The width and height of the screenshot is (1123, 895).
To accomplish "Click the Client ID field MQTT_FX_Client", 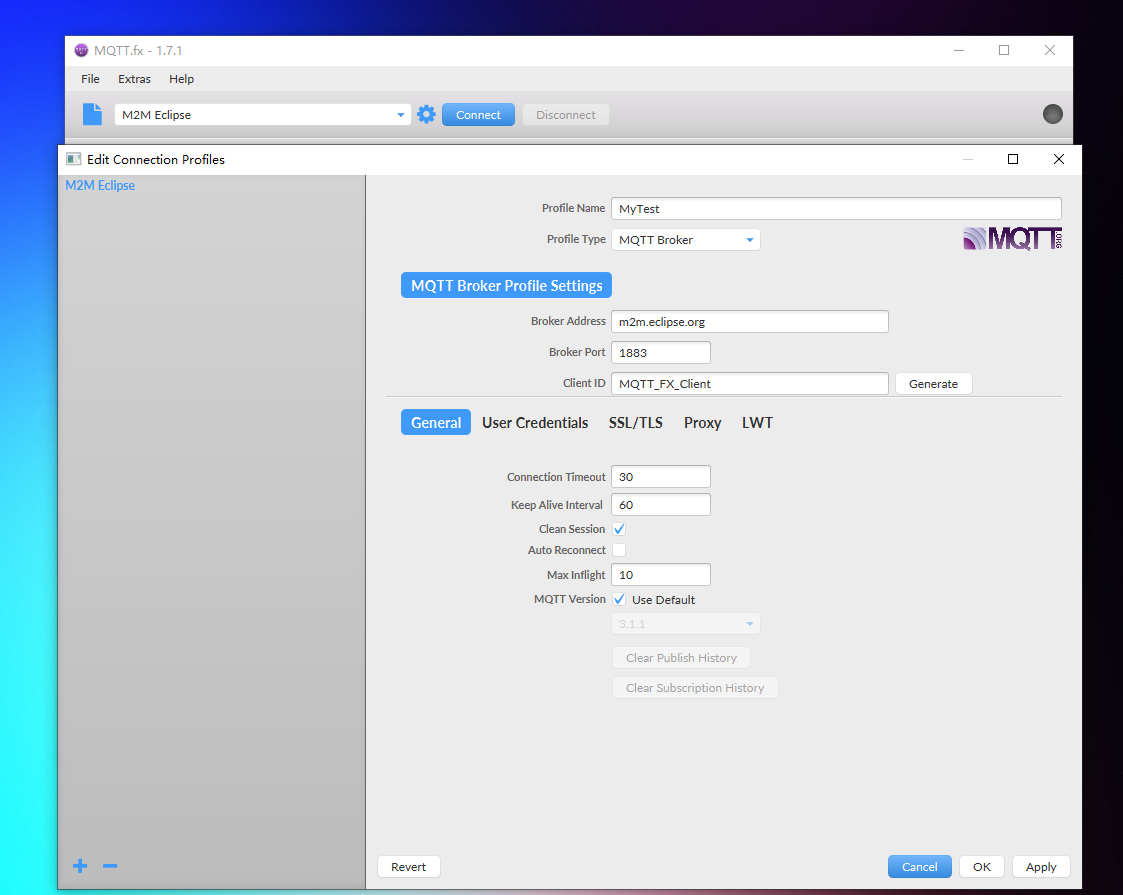I will click(749, 384).
